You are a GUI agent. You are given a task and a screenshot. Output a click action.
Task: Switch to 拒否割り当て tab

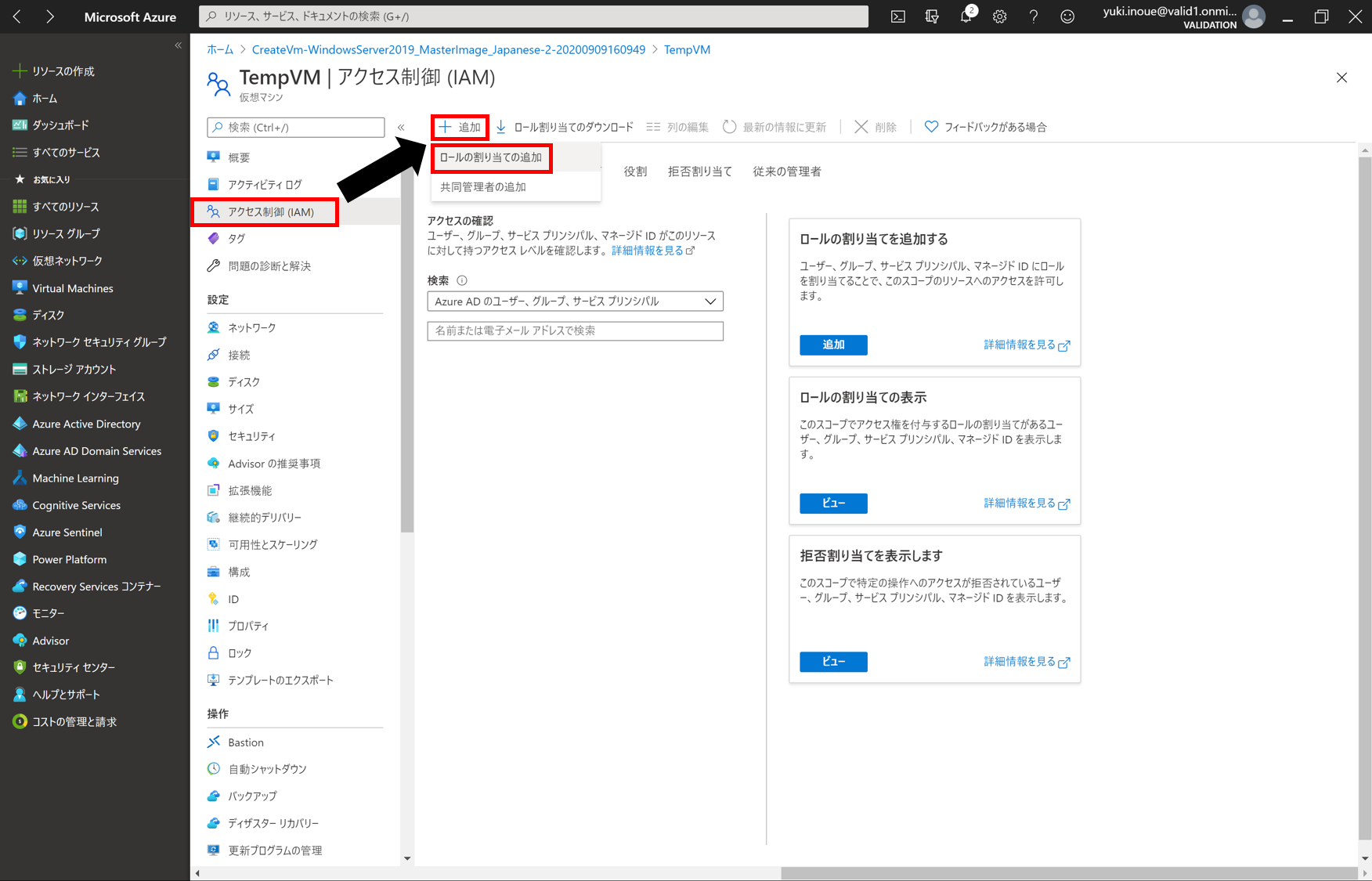(x=699, y=172)
